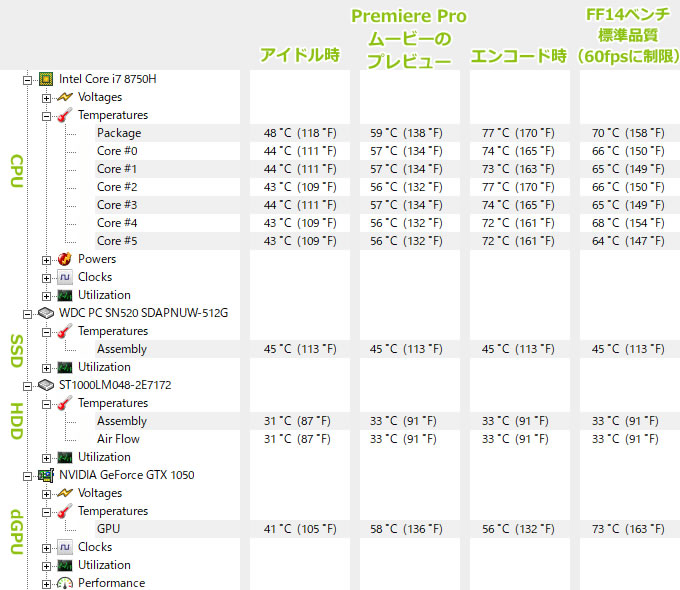
Task: Click the Premiere preview GPU value 58 °C
Action: click(406, 529)
